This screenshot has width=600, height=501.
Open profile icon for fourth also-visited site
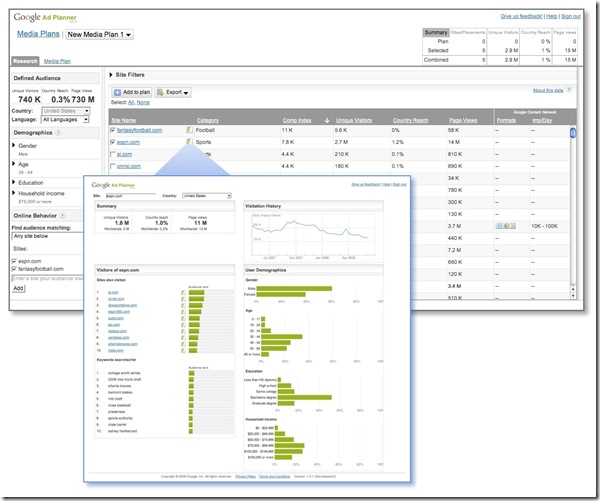(x=183, y=312)
